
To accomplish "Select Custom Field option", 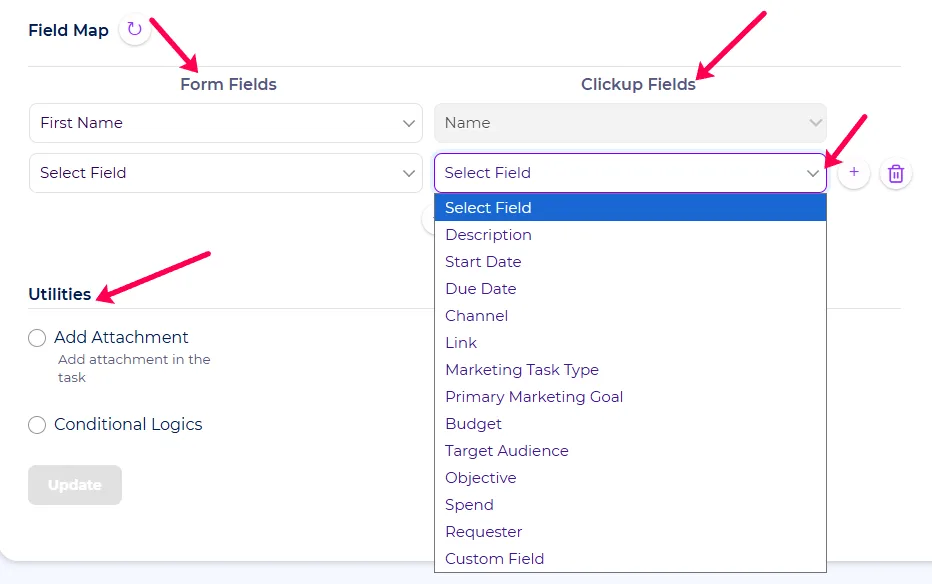I will pos(630,559).
